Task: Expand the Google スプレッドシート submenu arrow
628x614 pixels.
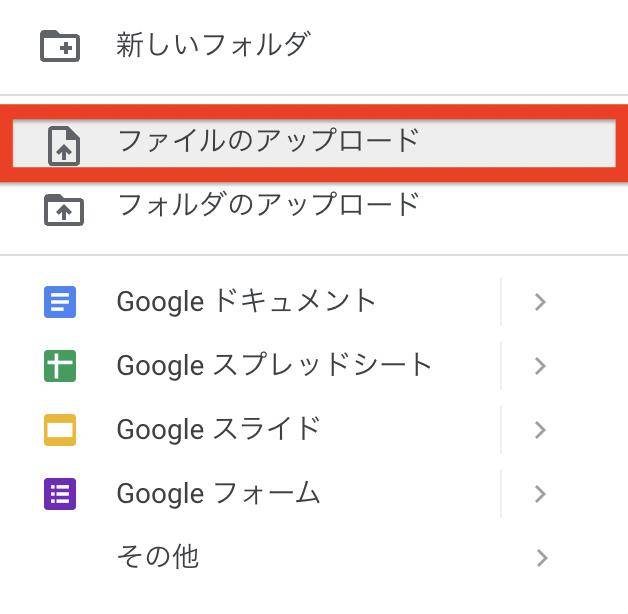Action: pyautogui.click(x=540, y=366)
